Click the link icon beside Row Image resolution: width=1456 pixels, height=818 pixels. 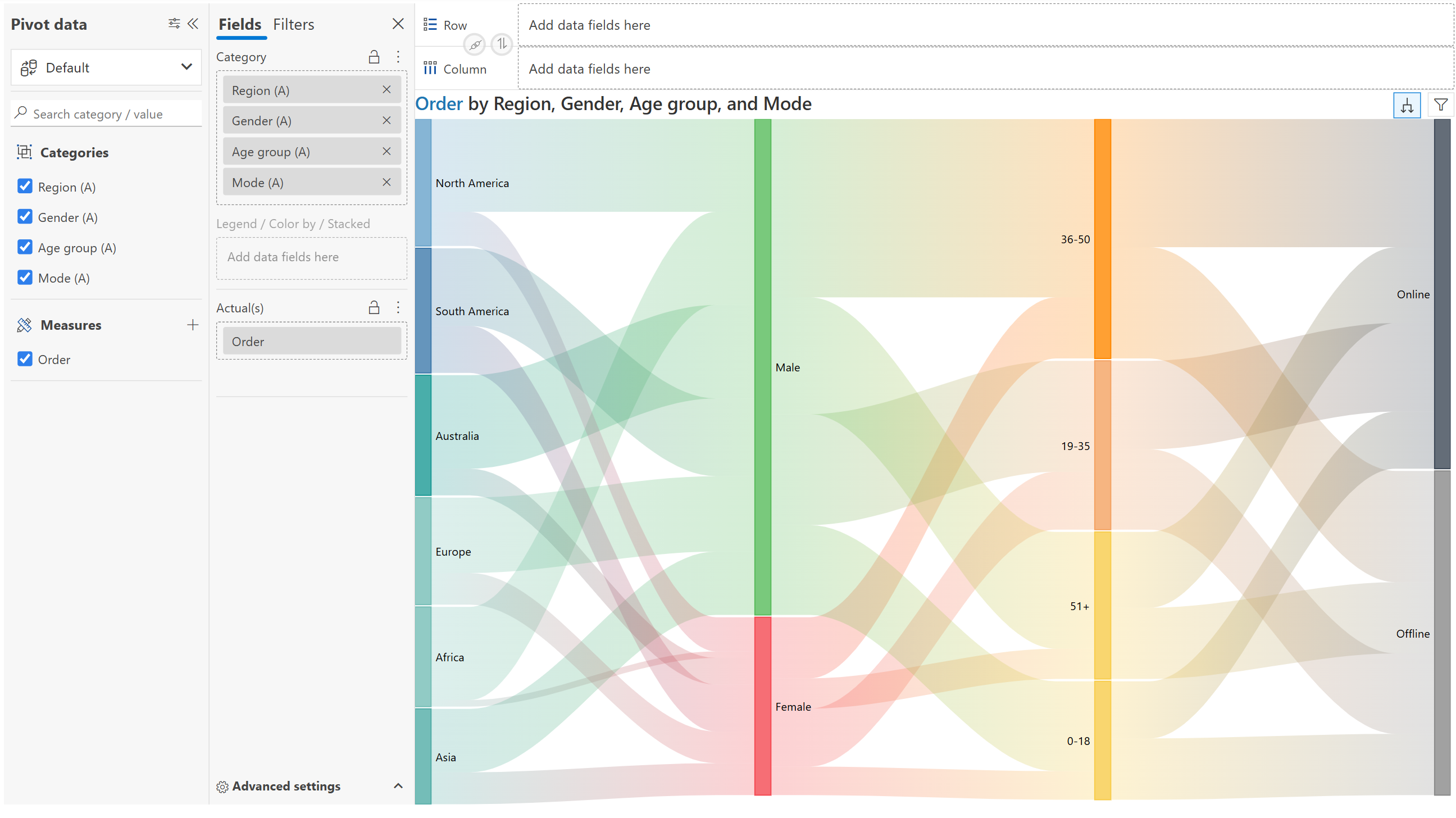(x=475, y=44)
